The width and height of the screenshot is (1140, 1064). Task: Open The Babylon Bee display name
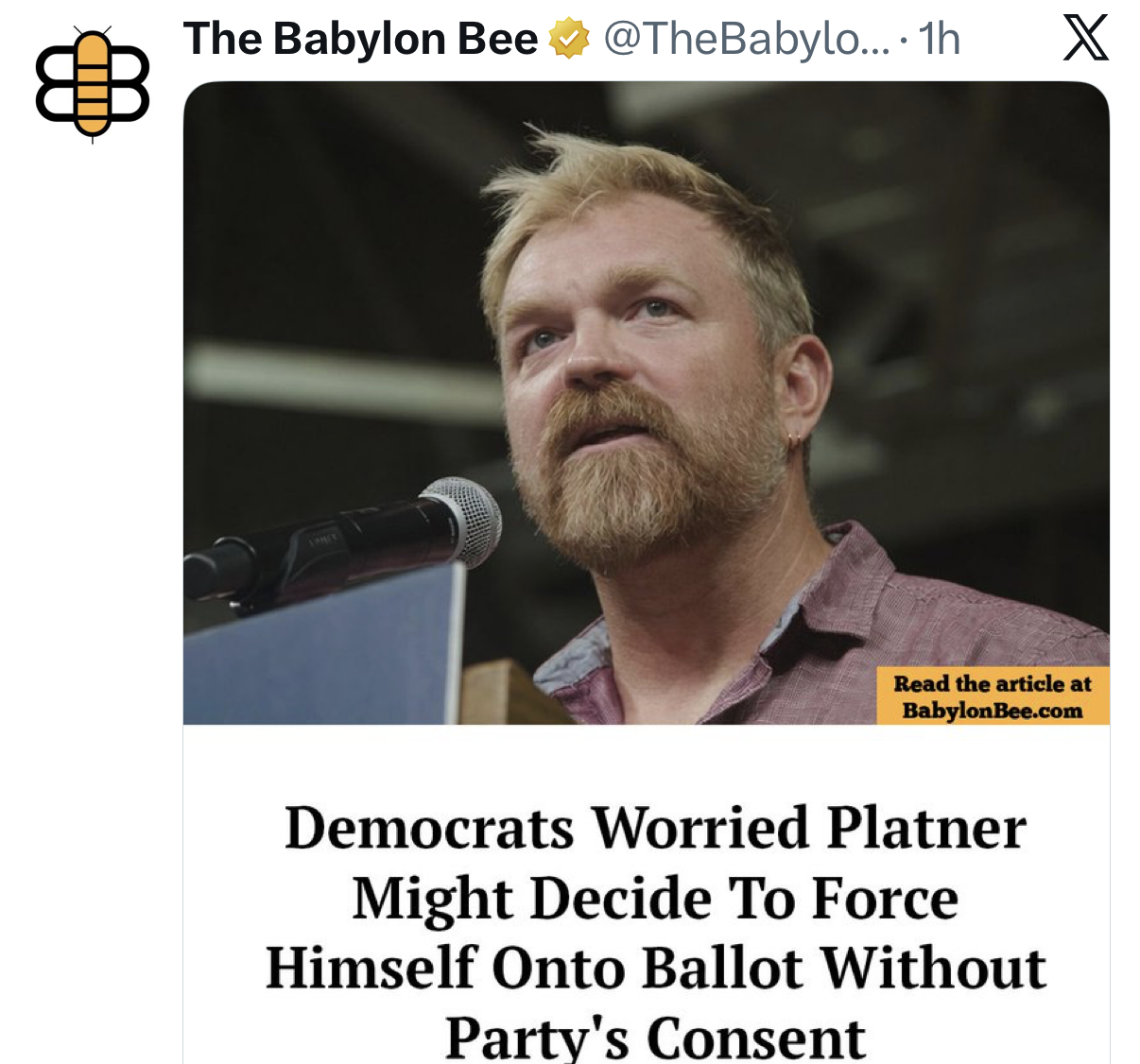[x=360, y=40]
